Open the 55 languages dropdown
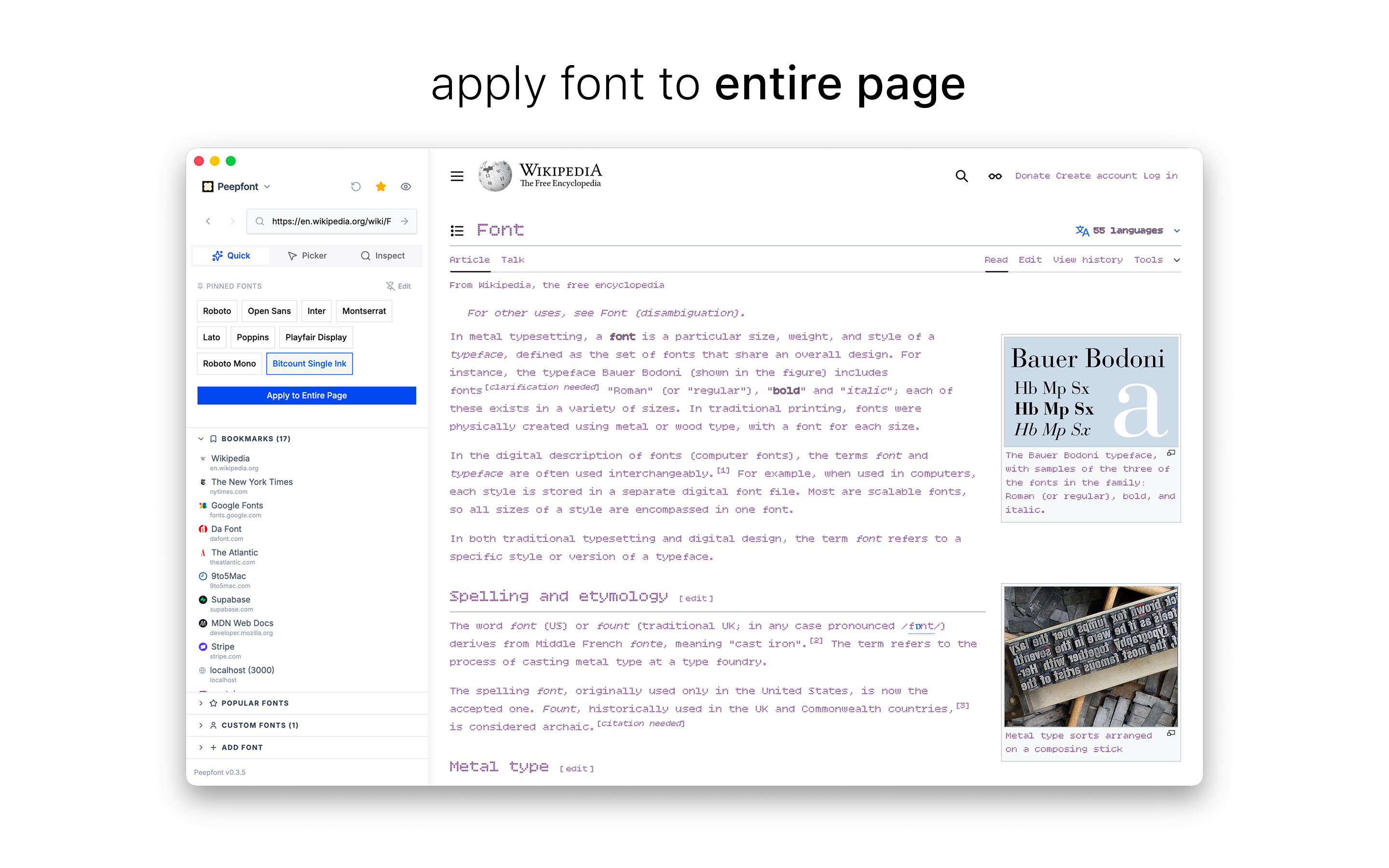The width and height of the screenshot is (1389, 868). pos(1128,231)
